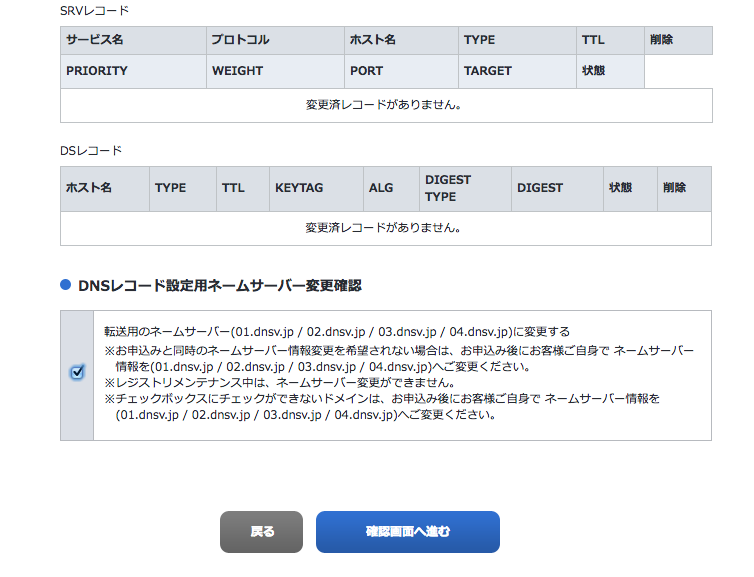Click the DSレコード section label
The image size is (754, 577).
[91, 150]
